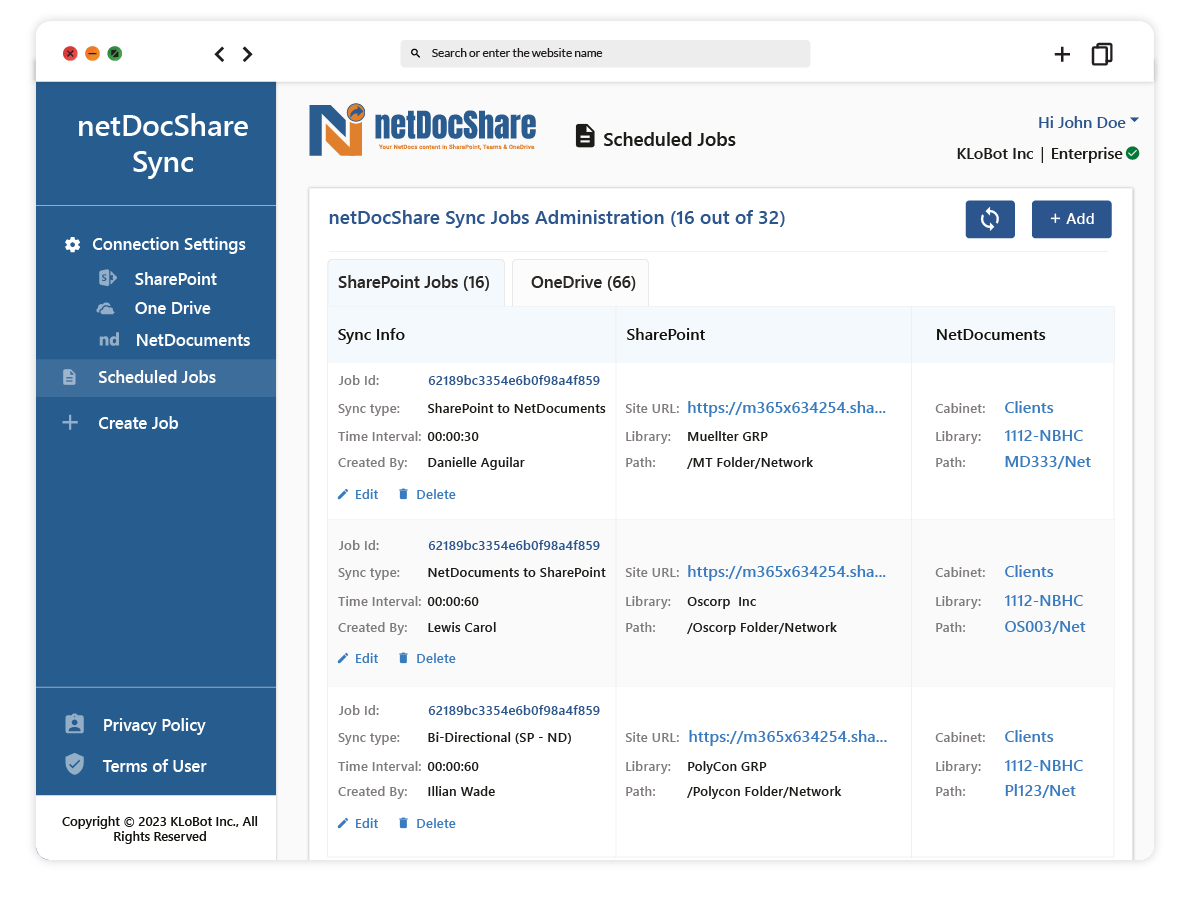Click '/Oscorp Folder/Network' path text
The width and height of the screenshot is (1201, 901).
pos(762,628)
